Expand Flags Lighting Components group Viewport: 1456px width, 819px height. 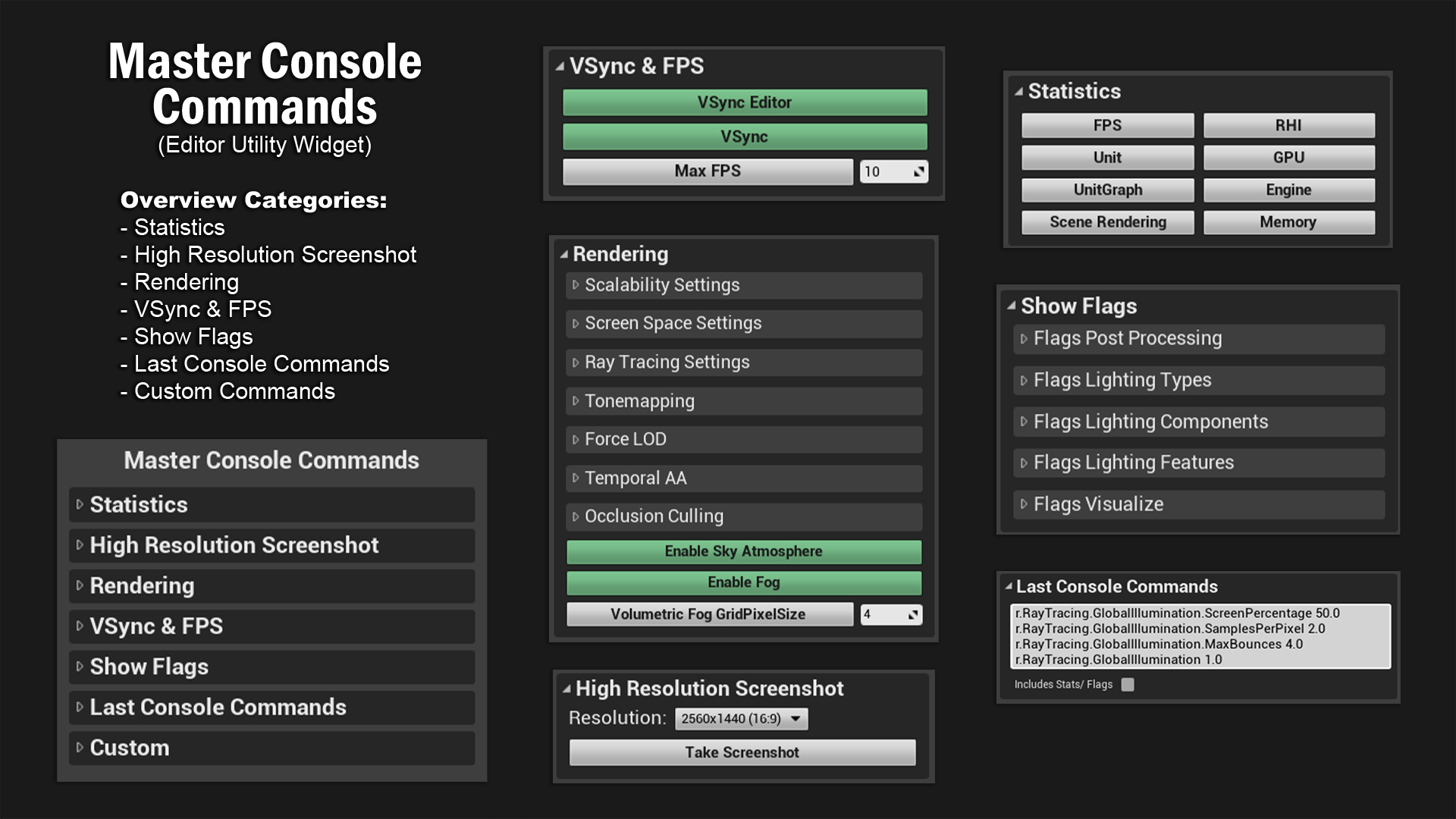pos(1150,422)
